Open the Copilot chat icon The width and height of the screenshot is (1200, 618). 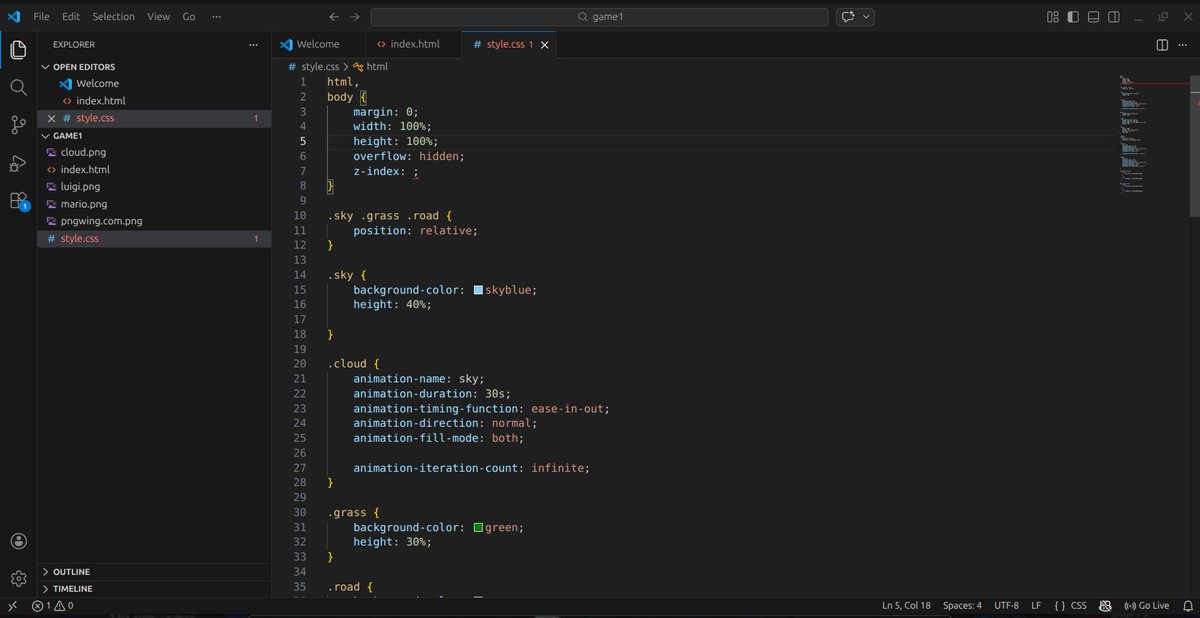(848, 17)
